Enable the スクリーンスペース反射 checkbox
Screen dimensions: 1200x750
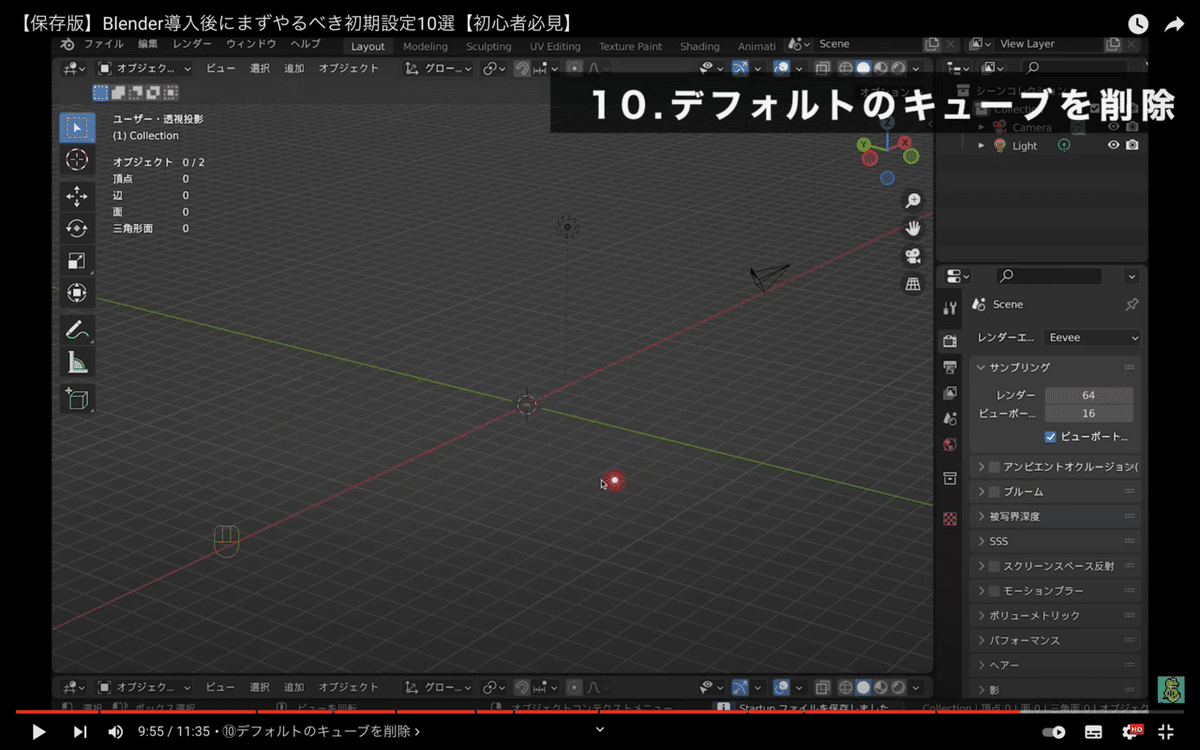tap(994, 566)
